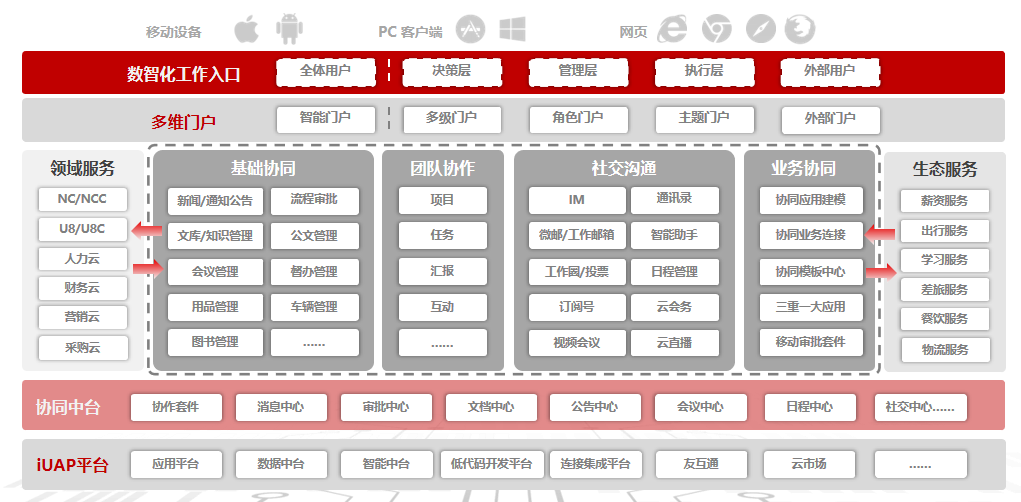Click the red right arrow pointing to 学习服务
Viewport: 1021px width, 502px height.
click(881, 271)
